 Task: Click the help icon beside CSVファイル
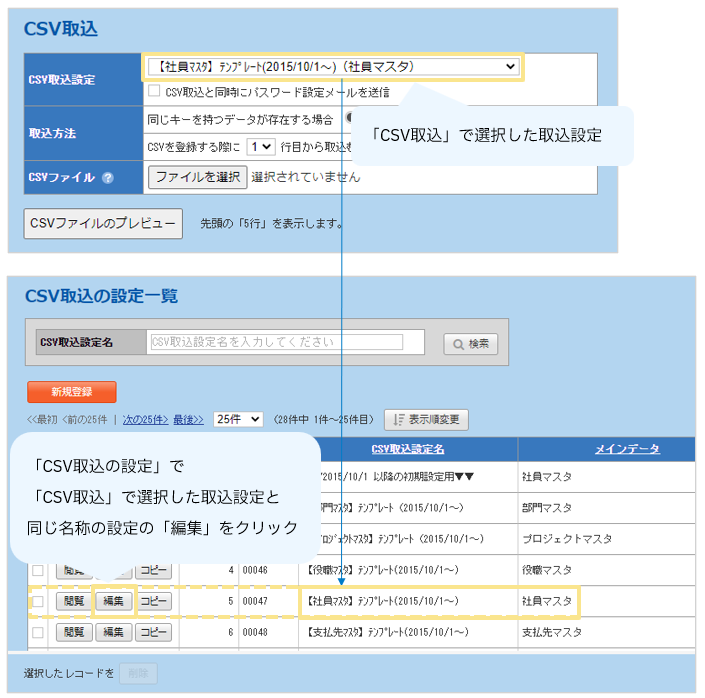[x=108, y=178]
